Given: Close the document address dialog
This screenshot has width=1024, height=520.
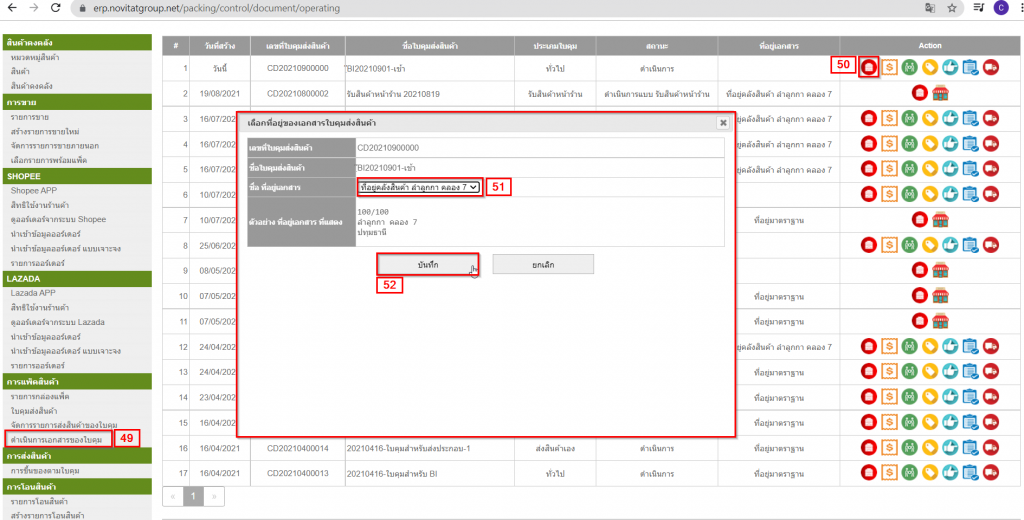Looking at the screenshot, I should click(723, 122).
